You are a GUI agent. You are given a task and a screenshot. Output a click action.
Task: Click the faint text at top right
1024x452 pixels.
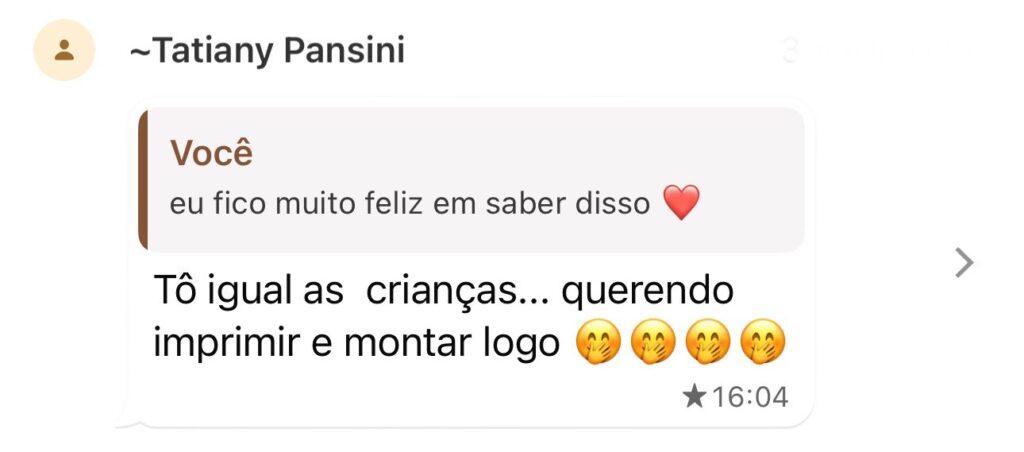pos(880,50)
